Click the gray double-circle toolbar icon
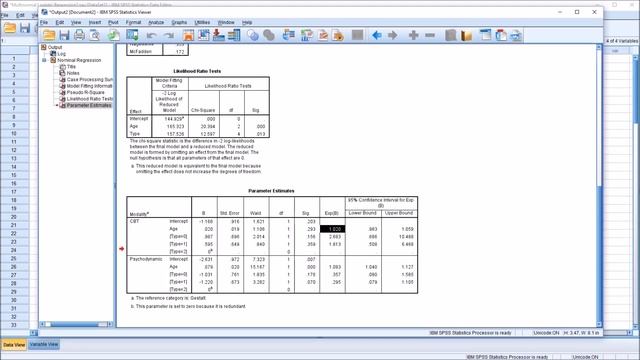 click(x=269, y=36)
